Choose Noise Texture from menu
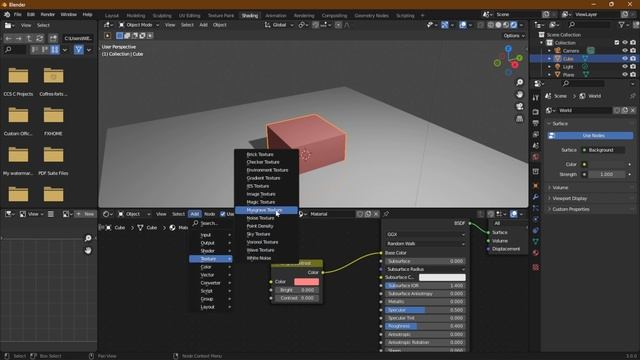The height and width of the screenshot is (360, 640). 266,218
